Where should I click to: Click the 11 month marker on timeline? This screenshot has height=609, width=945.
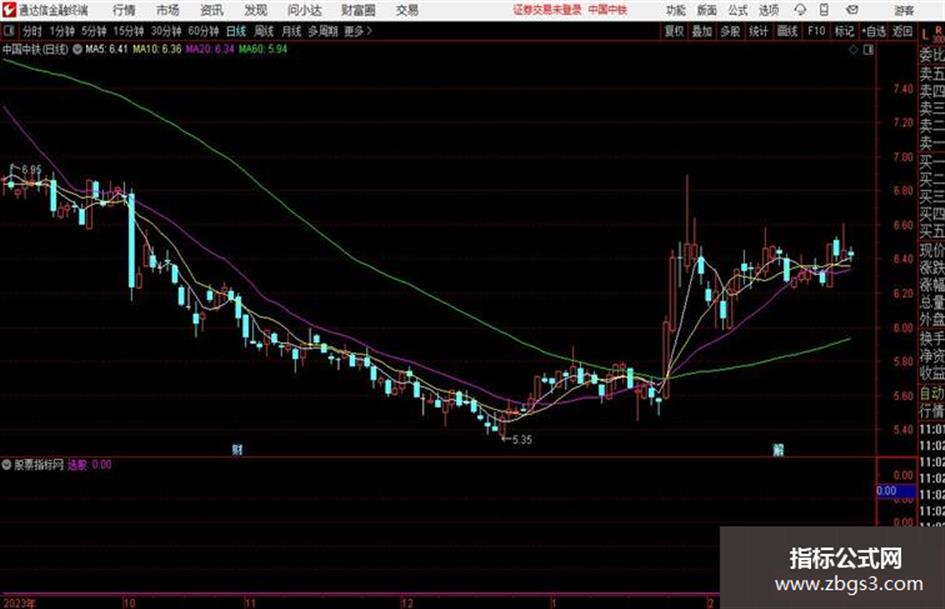250,603
